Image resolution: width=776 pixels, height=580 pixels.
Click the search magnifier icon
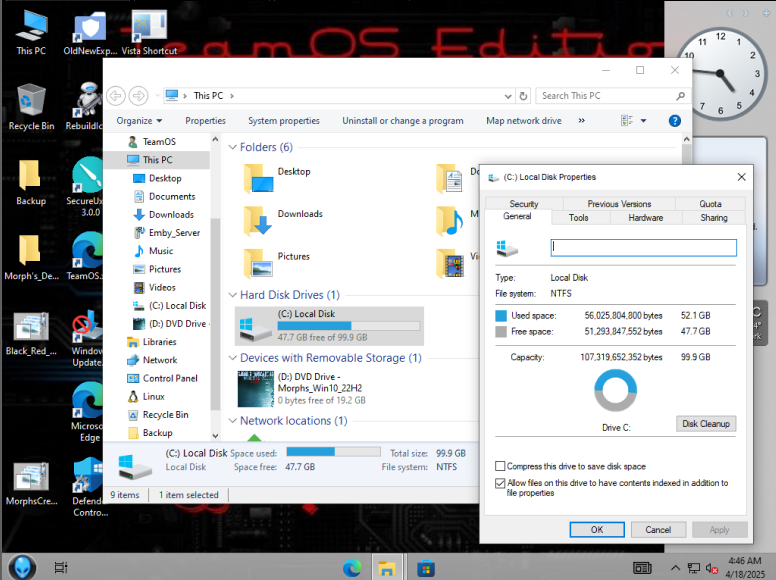tap(680, 96)
